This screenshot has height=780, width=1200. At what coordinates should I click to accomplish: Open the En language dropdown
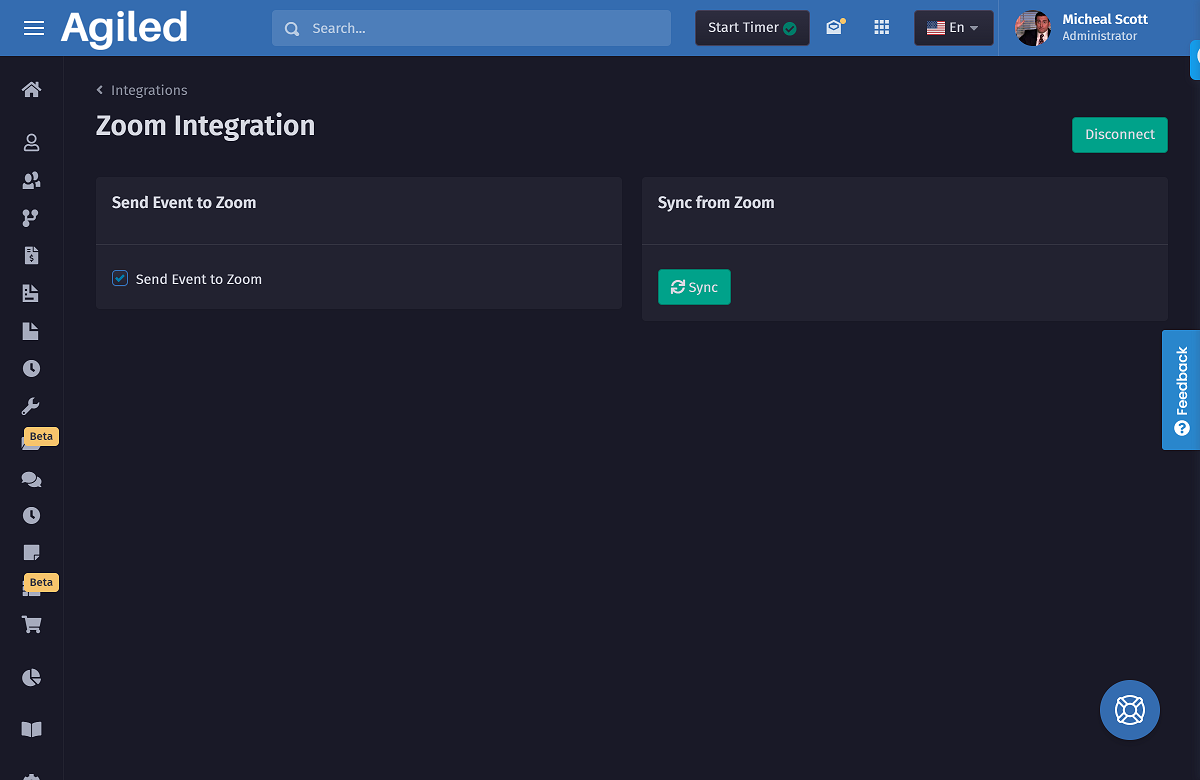[954, 28]
